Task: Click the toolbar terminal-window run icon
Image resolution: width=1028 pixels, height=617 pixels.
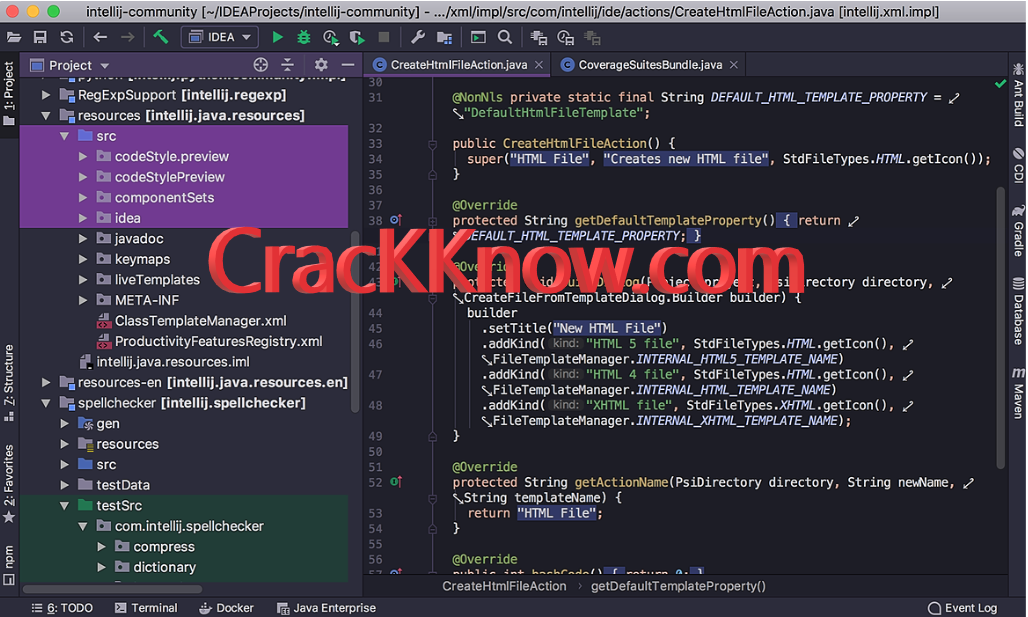Action: click(x=479, y=37)
